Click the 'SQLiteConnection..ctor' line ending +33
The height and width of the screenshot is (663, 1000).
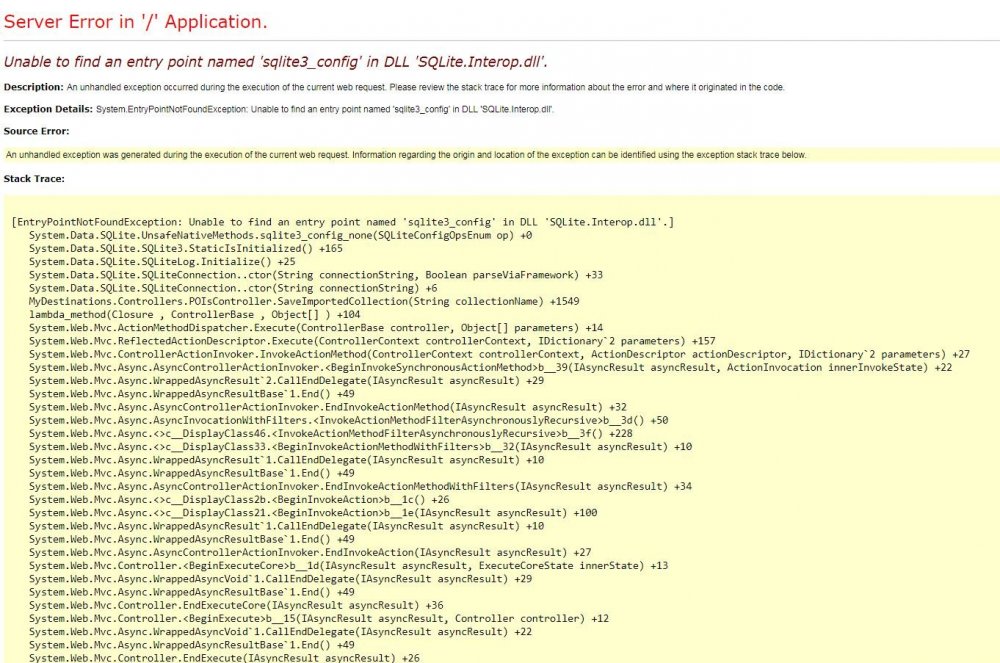coord(316,275)
